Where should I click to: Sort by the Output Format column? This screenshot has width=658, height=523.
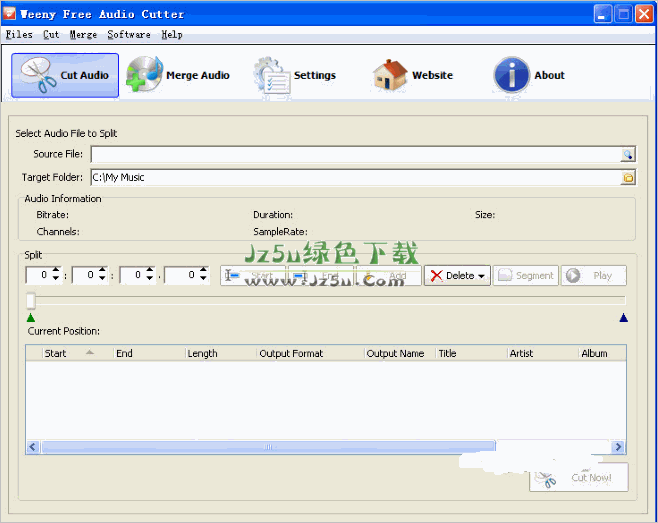tap(310, 353)
